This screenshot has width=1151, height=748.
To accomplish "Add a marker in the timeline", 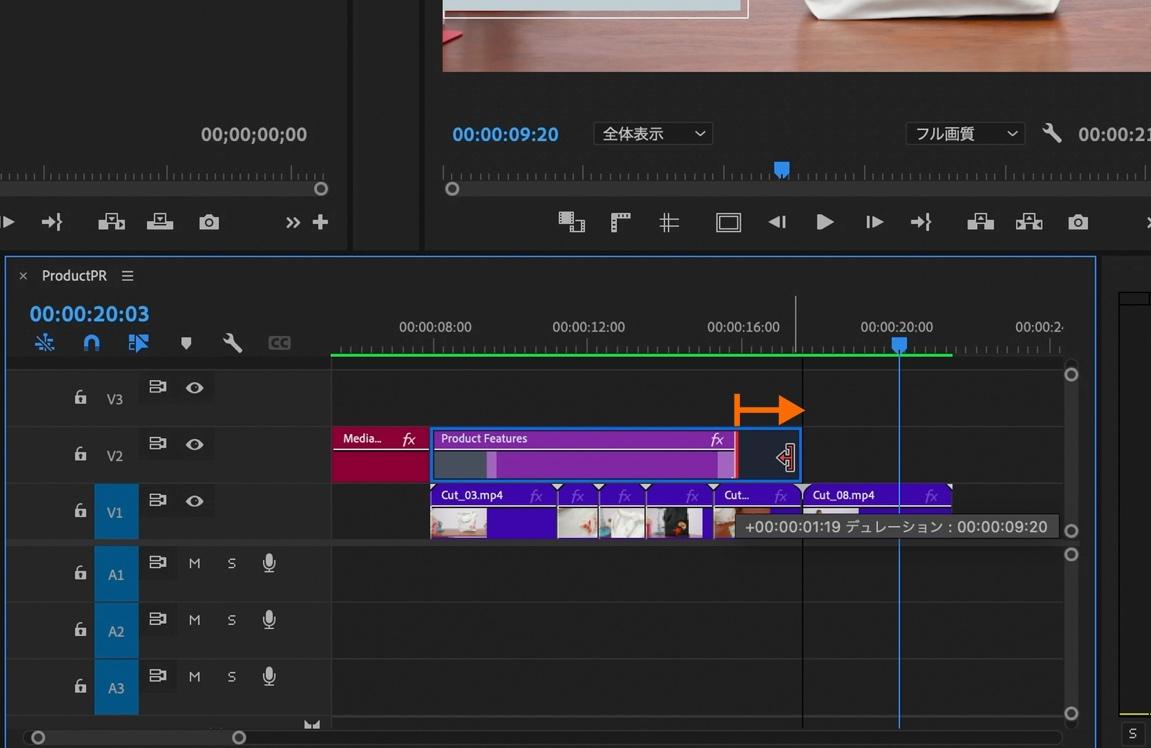I will point(186,343).
